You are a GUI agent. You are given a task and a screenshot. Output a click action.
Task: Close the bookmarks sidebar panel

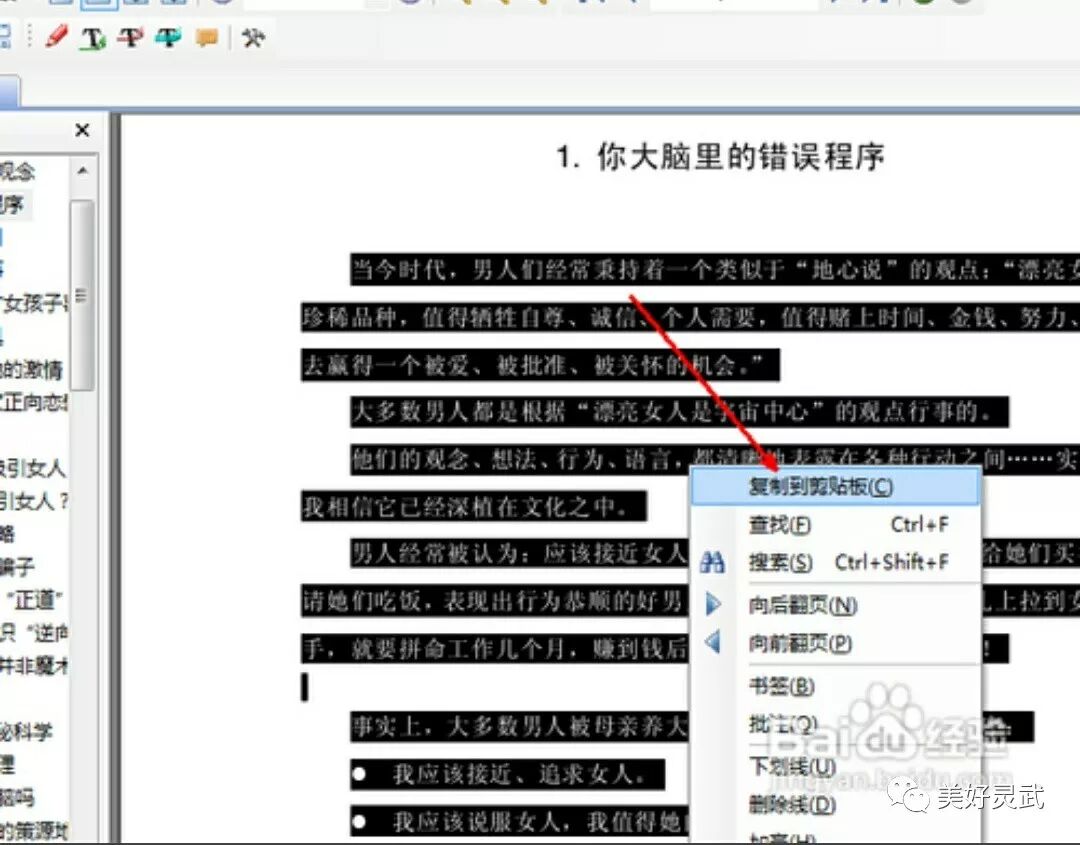[x=81, y=130]
